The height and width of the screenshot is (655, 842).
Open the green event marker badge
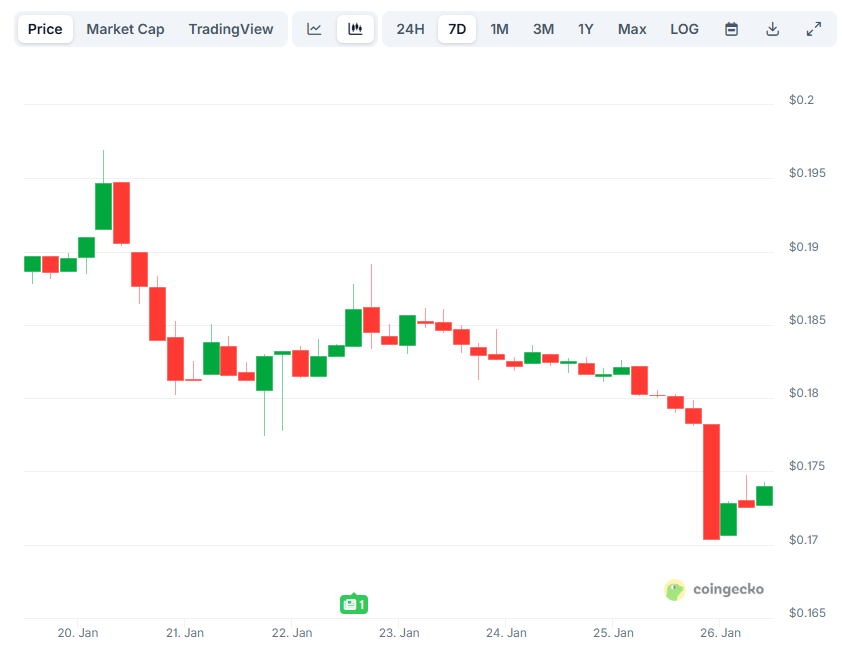[353, 604]
